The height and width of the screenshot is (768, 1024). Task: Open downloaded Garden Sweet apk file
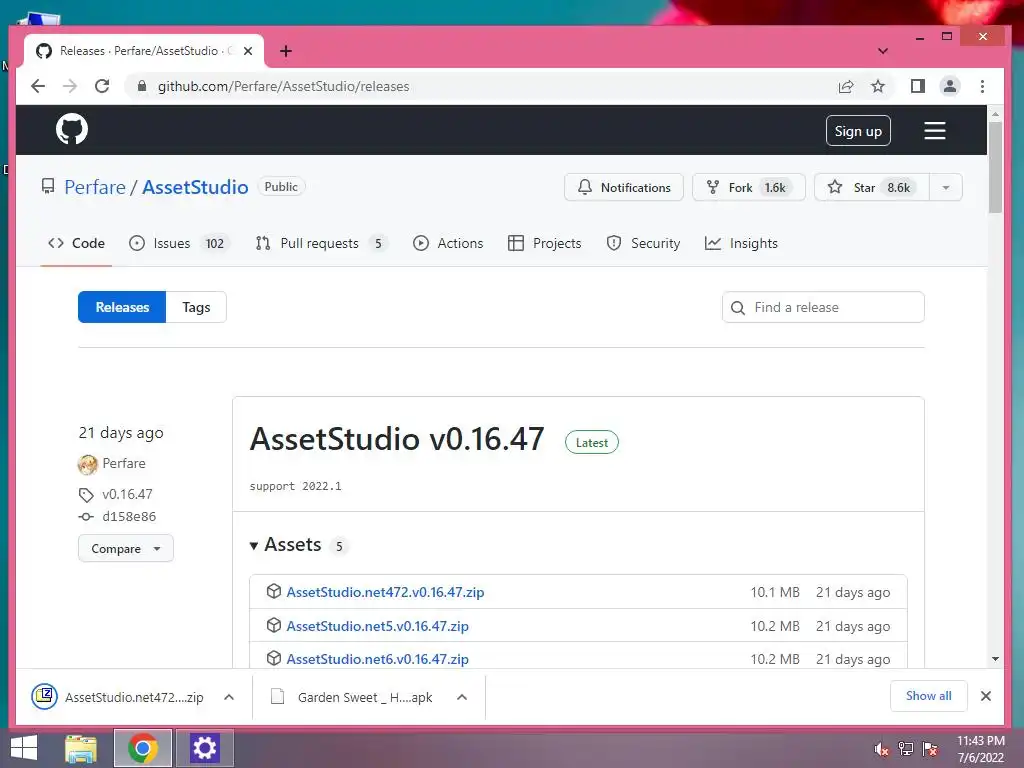[352, 697]
